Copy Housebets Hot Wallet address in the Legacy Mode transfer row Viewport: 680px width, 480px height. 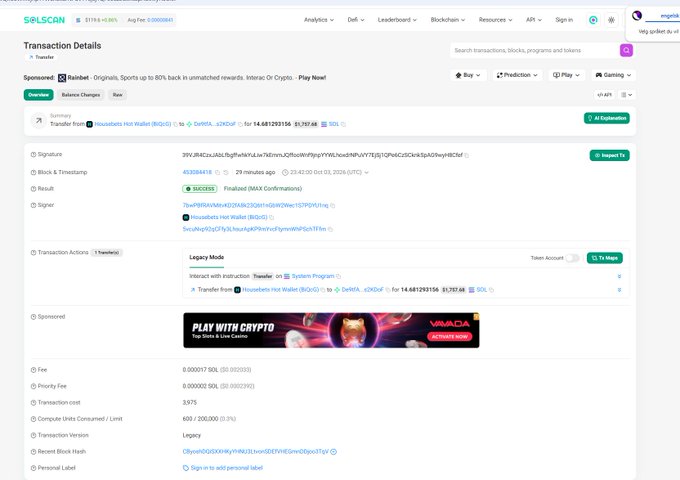click(323, 290)
